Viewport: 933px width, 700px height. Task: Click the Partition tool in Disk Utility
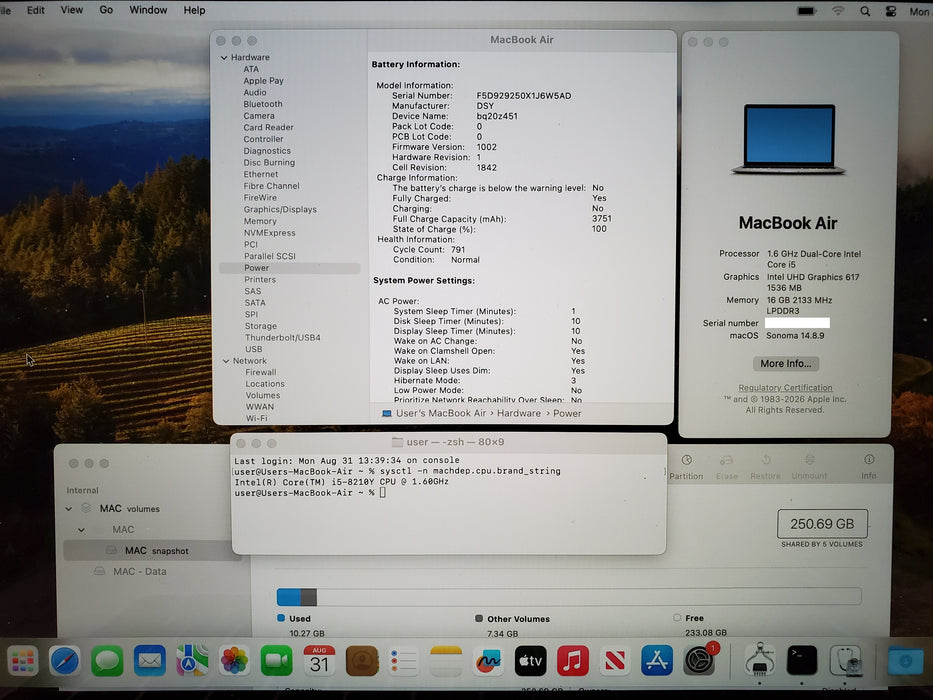pos(686,467)
